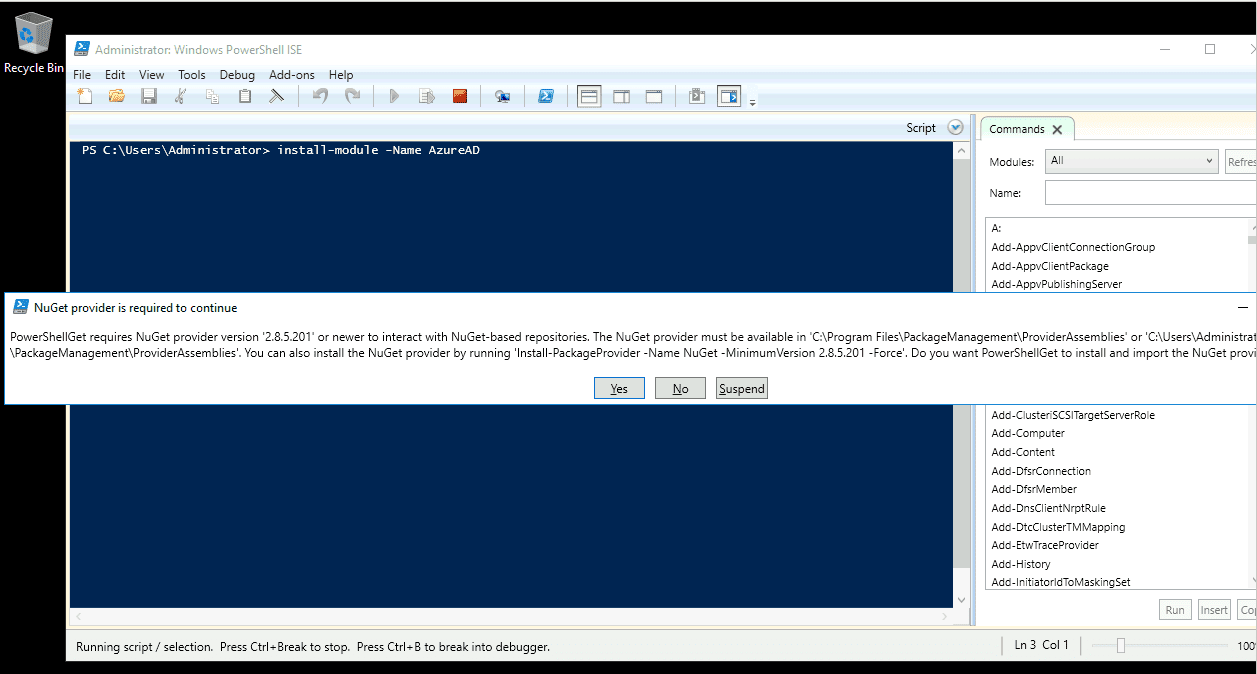Click the New Remote PowerShell Tab icon
Viewport: 1257px width, 674px height.
[503, 96]
